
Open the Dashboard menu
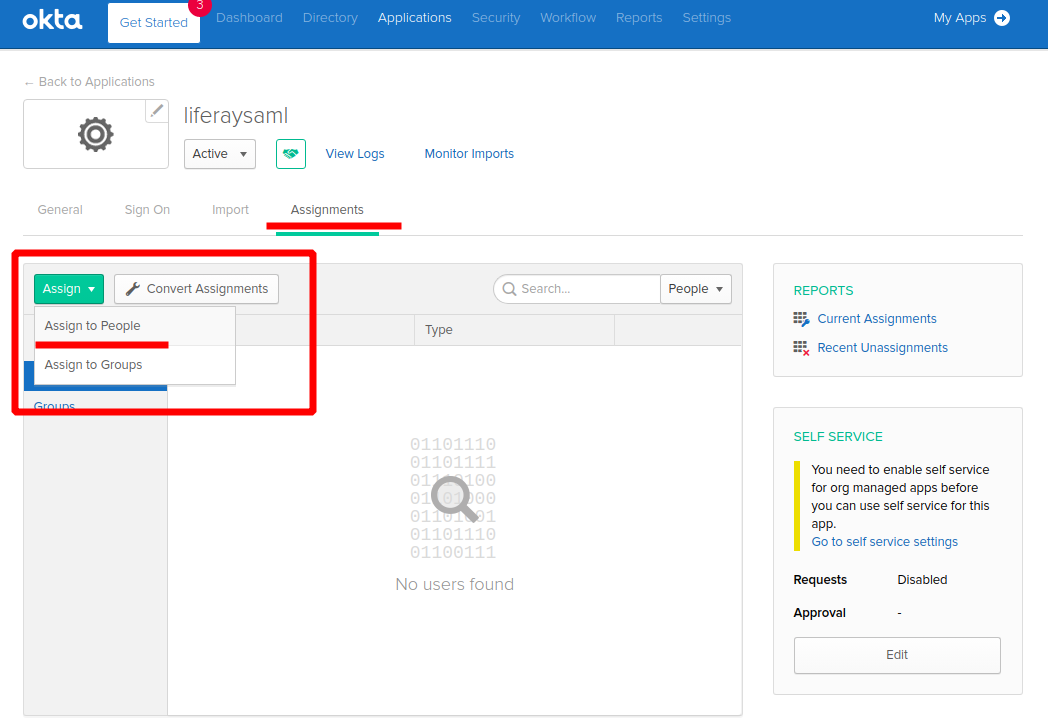(249, 18)
